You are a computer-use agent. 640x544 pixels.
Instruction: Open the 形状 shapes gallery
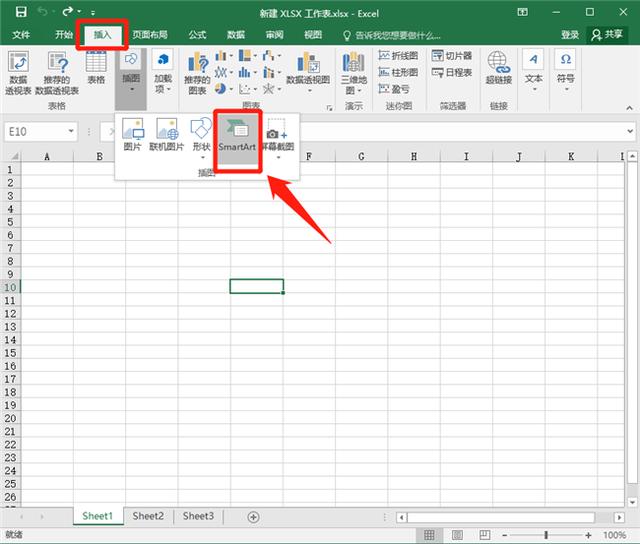pyautogui.click(x=201, y=139)
